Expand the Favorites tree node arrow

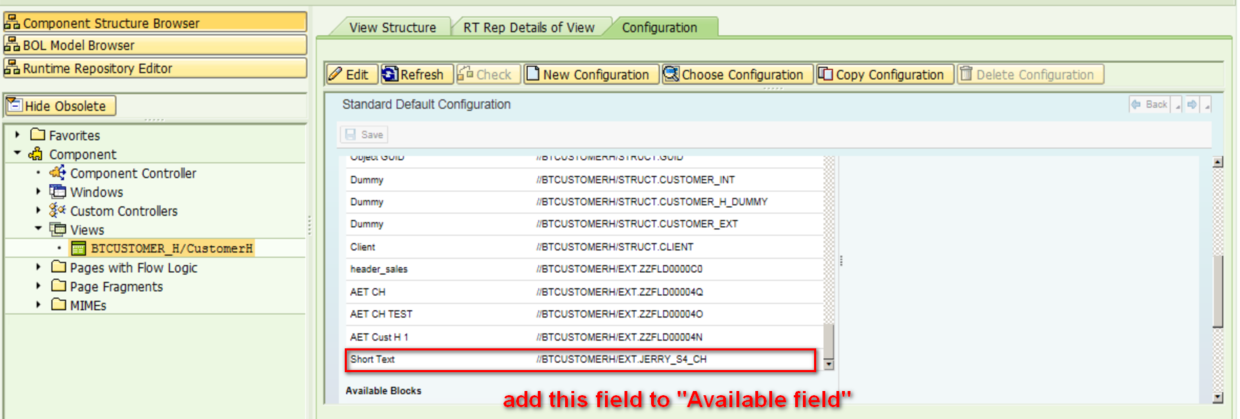[18, 135]
